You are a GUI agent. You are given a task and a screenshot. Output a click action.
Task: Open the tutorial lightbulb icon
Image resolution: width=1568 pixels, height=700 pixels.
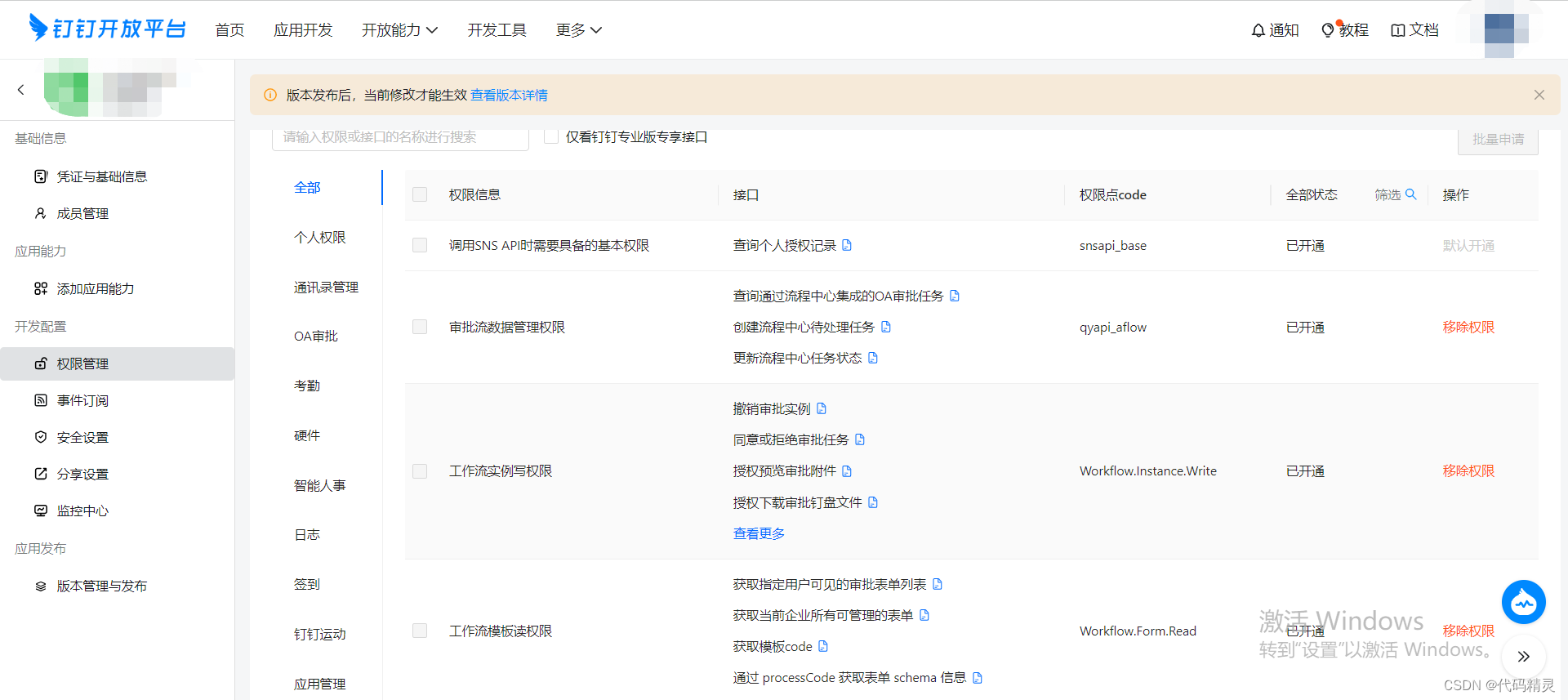[x=1328, y=30]
